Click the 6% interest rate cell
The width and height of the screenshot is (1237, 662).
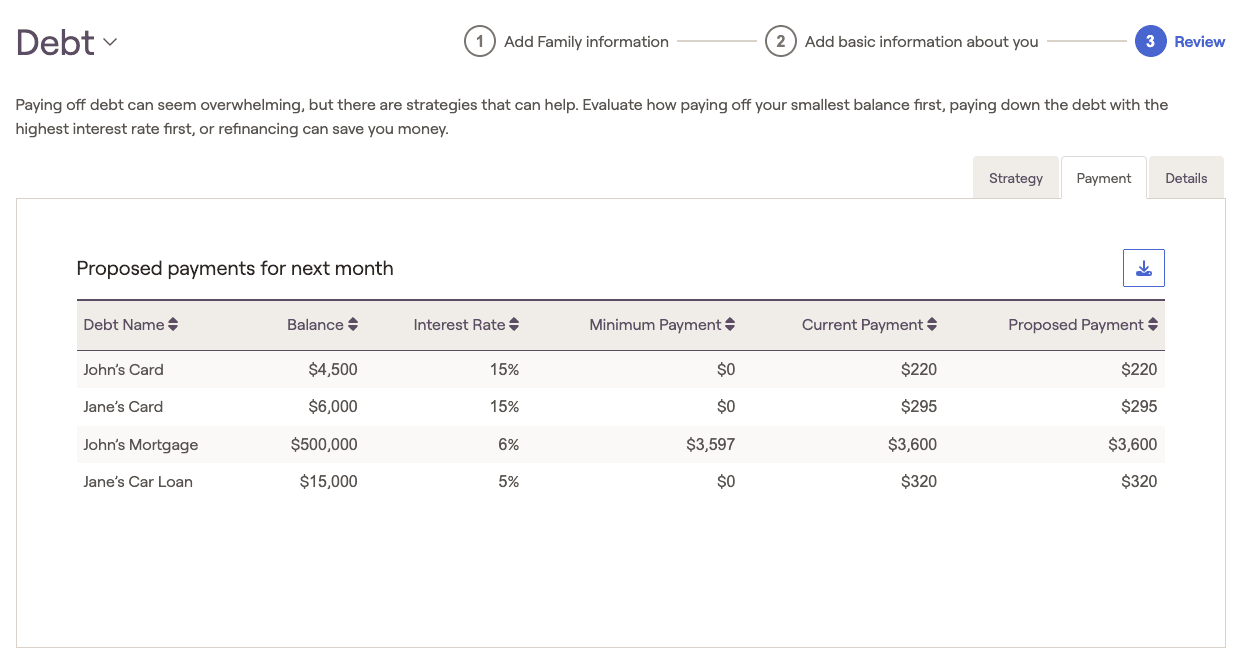pyautogui.click(x=509, y=445)
